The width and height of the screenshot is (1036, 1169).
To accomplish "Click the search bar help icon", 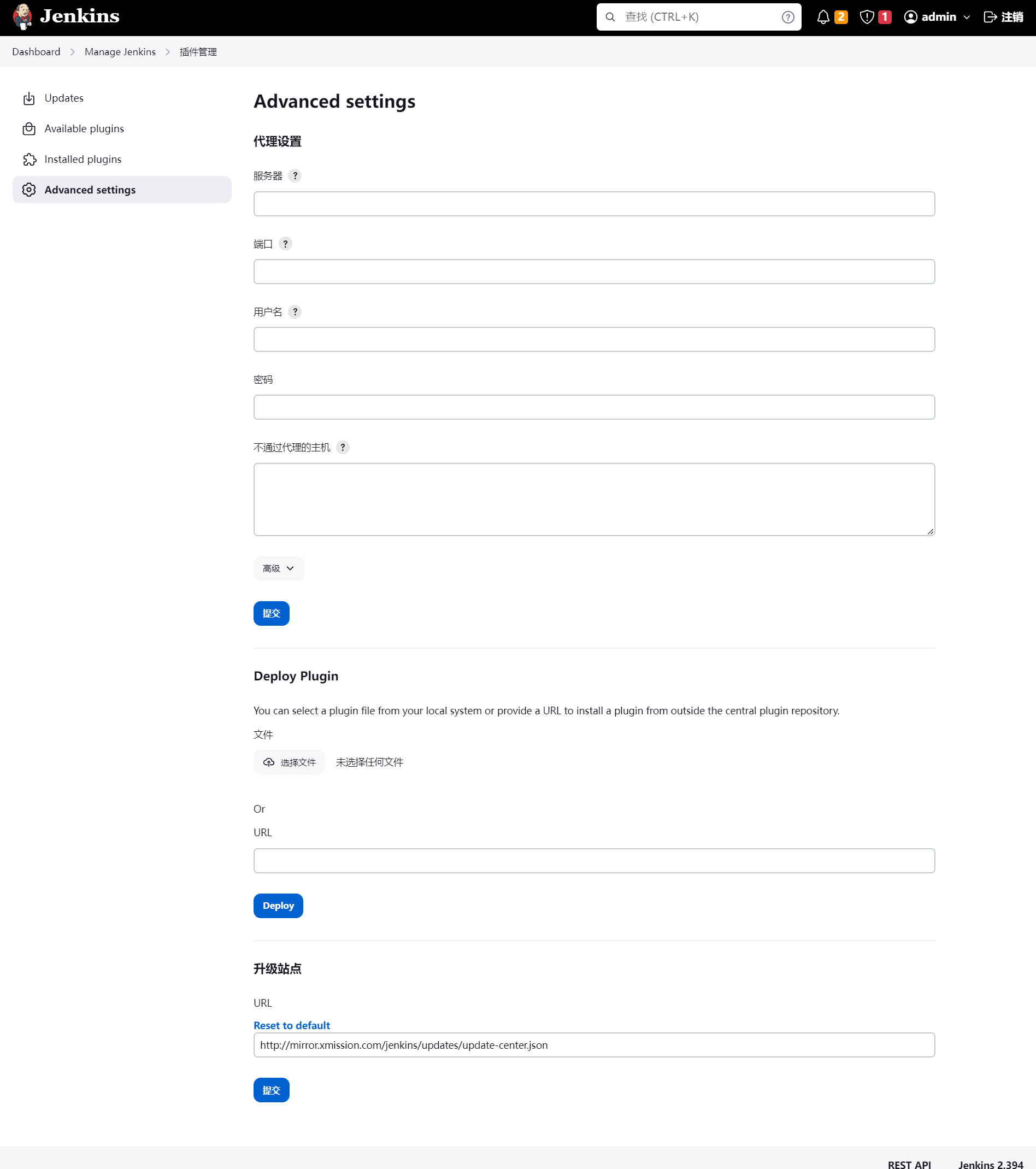I will tap(788, 17).
